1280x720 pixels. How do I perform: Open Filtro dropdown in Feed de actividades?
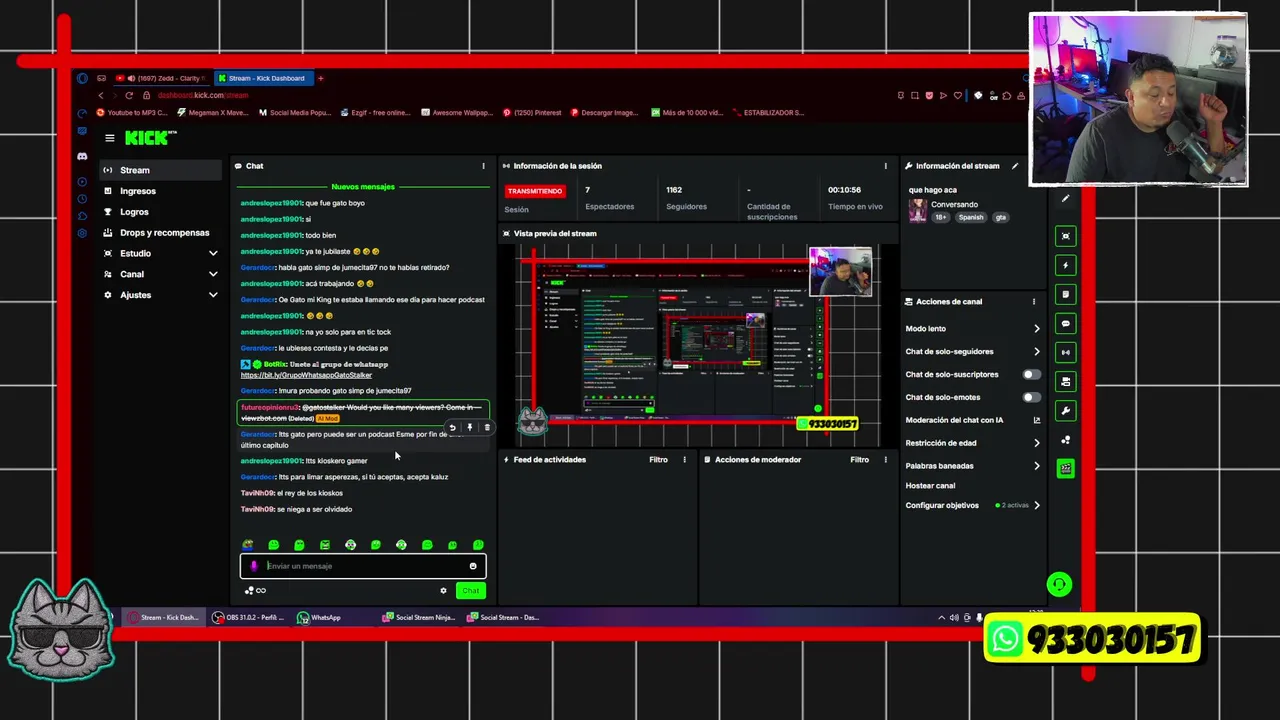click(658, 460)
